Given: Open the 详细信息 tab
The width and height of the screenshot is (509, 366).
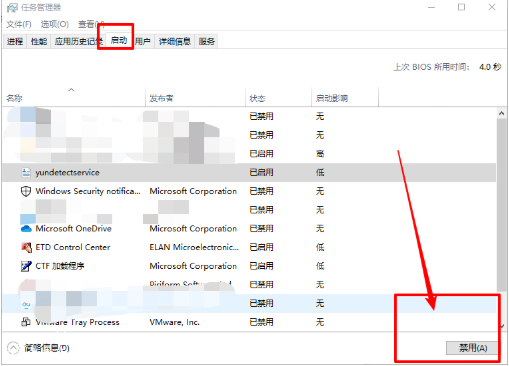Looking at the screenshot, I should pyautogui.click(x=175, y=41).
